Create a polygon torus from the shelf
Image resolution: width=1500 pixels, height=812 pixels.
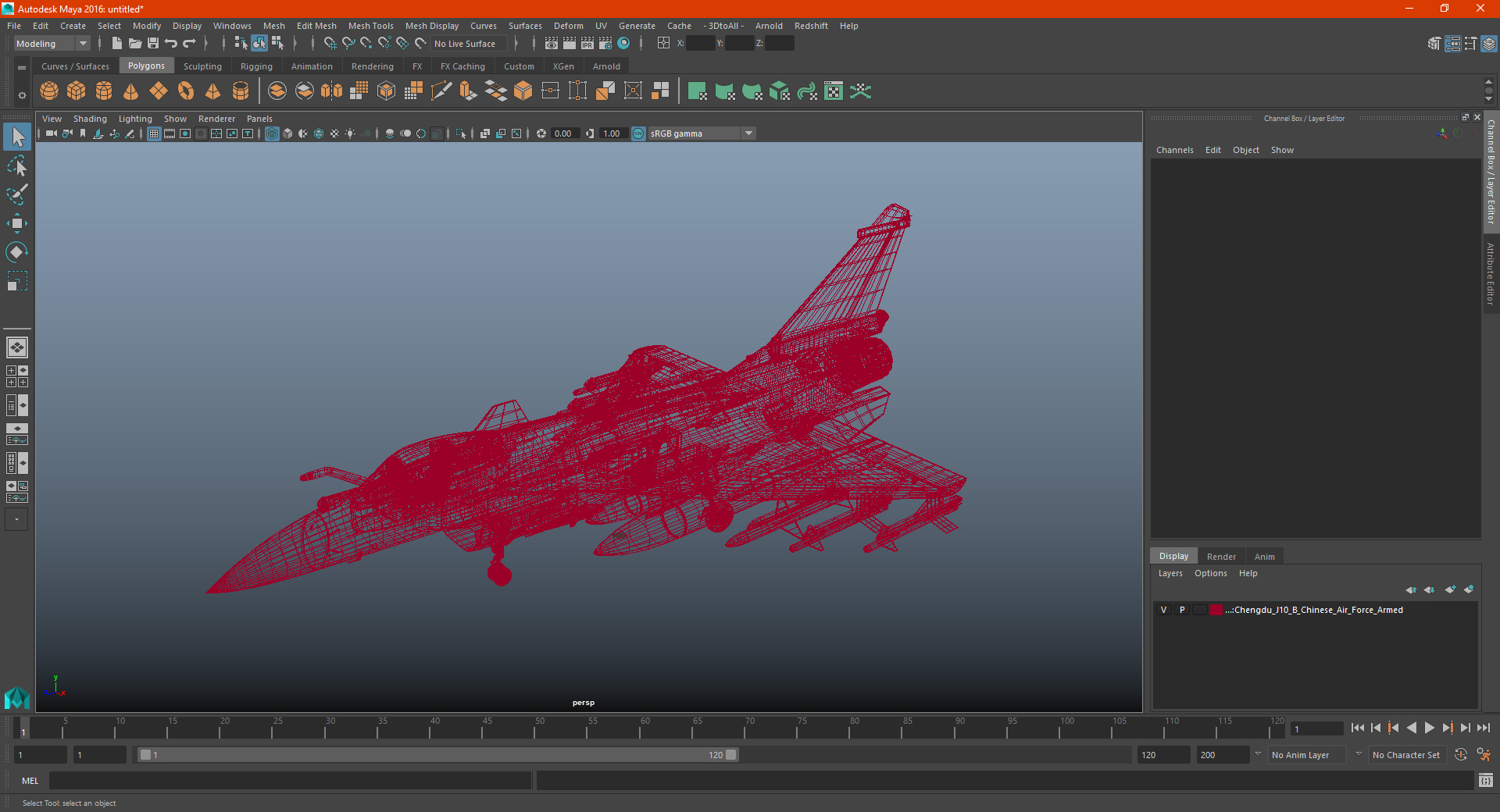pos(186,91)
